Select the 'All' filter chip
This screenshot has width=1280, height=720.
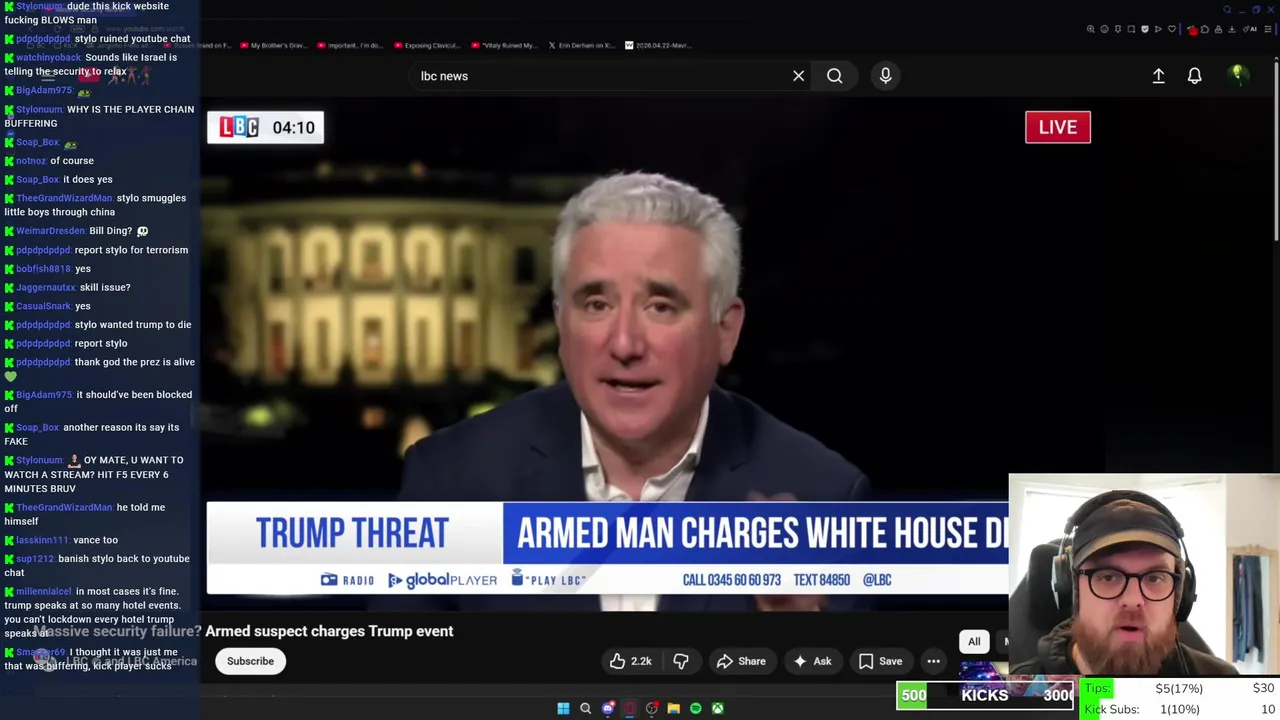tap(974, 642)
